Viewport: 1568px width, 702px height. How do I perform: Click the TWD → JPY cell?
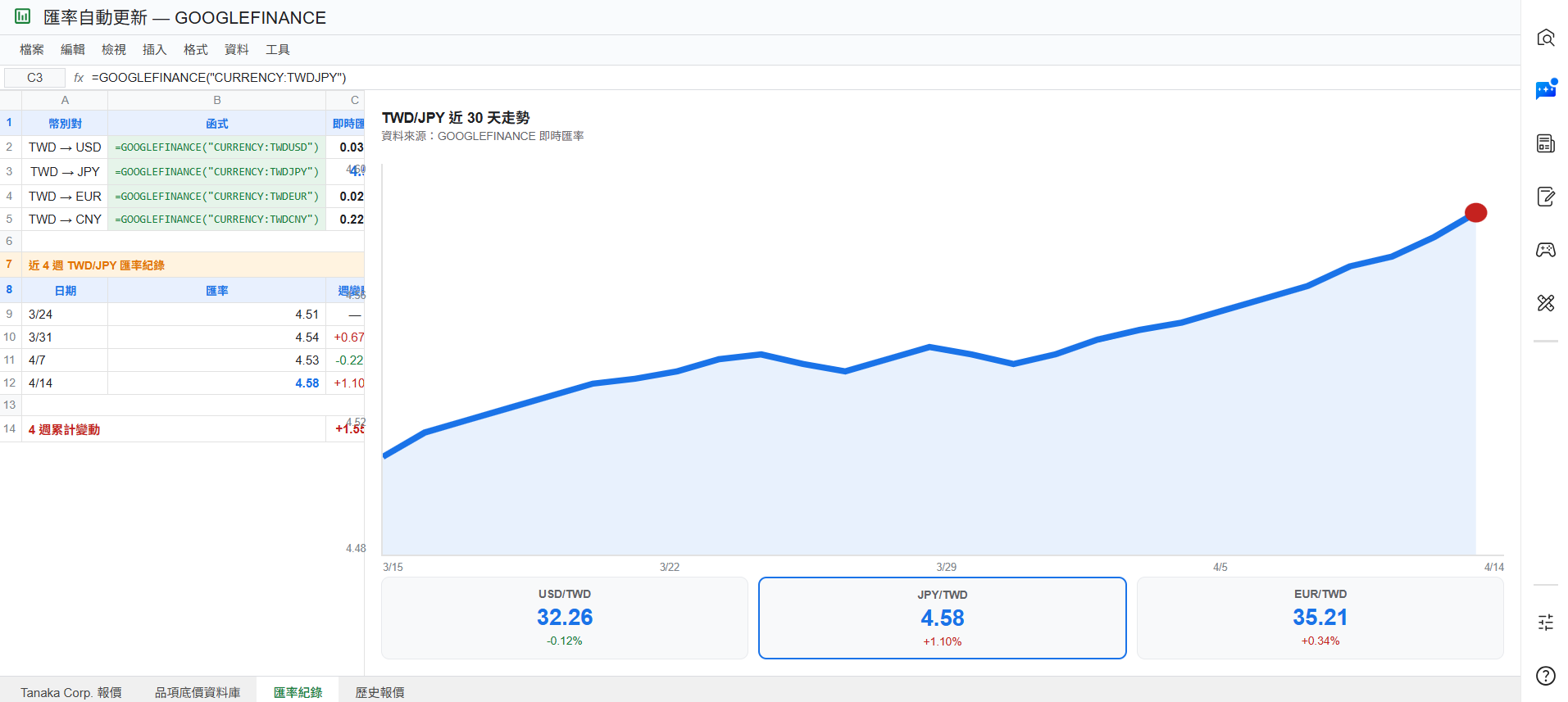coord(65,172)
